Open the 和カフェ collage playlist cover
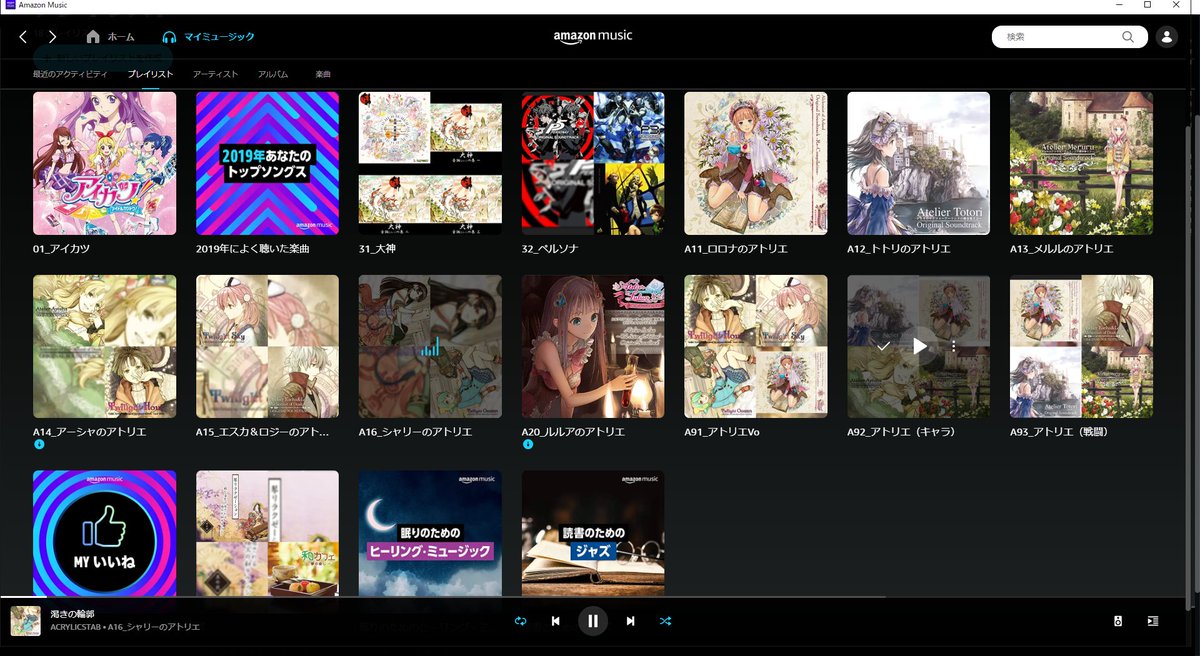 (x=267, y=533)
